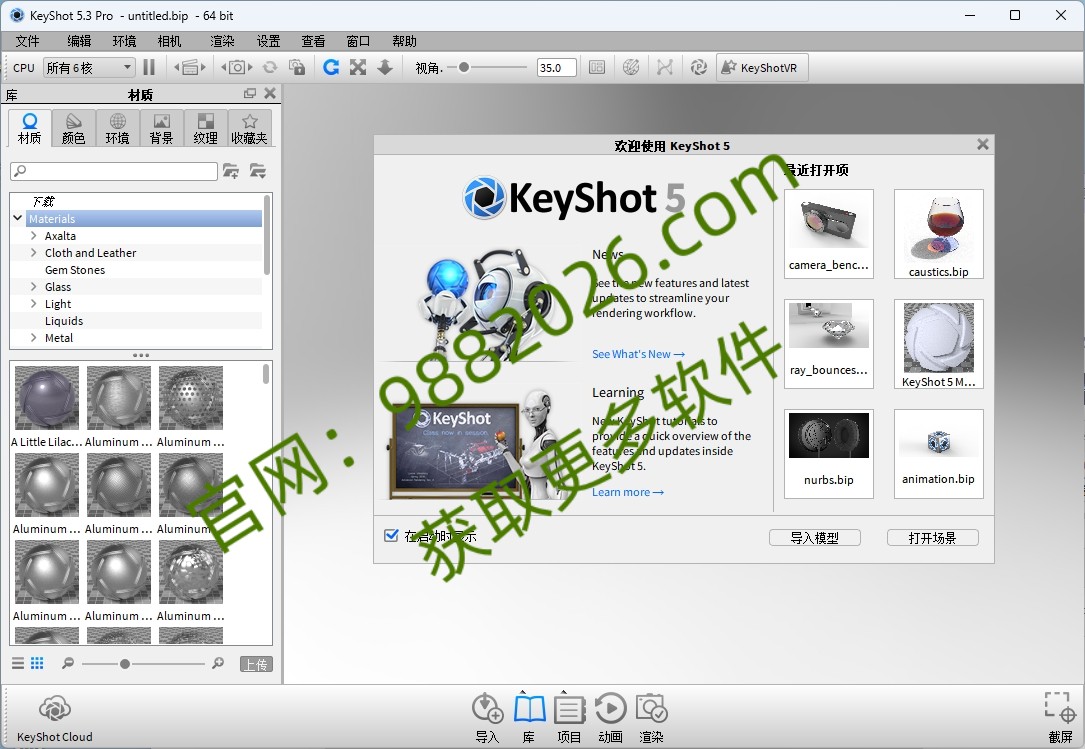Viewport: 1085px width, 749px height.
Task: Follow the See What's New link
Action: coord(638,354)
